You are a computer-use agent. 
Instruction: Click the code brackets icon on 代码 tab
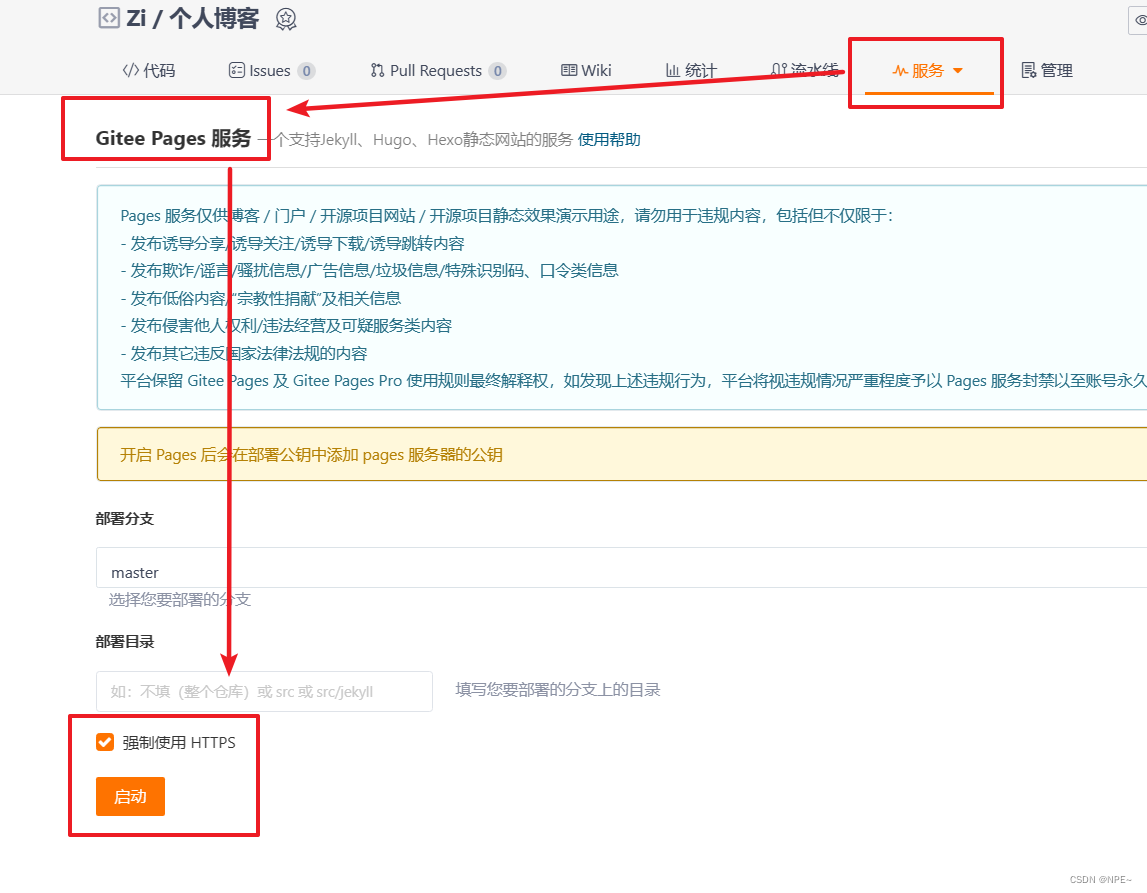[130, 70]
